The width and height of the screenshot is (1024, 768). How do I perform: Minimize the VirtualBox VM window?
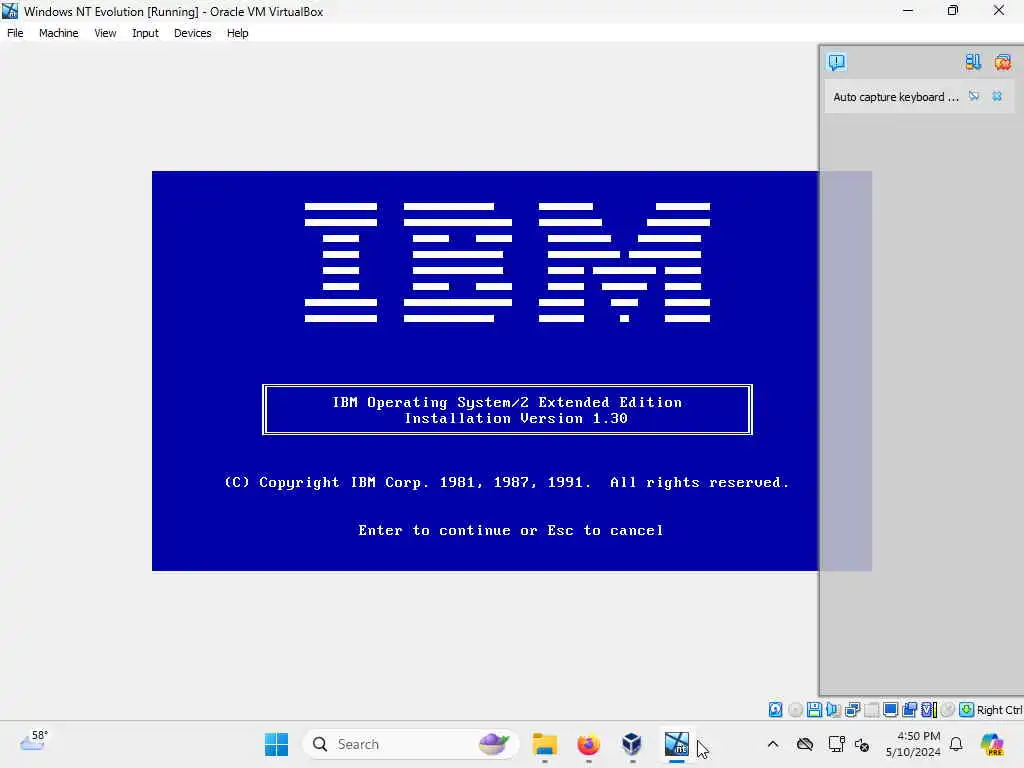908,11
